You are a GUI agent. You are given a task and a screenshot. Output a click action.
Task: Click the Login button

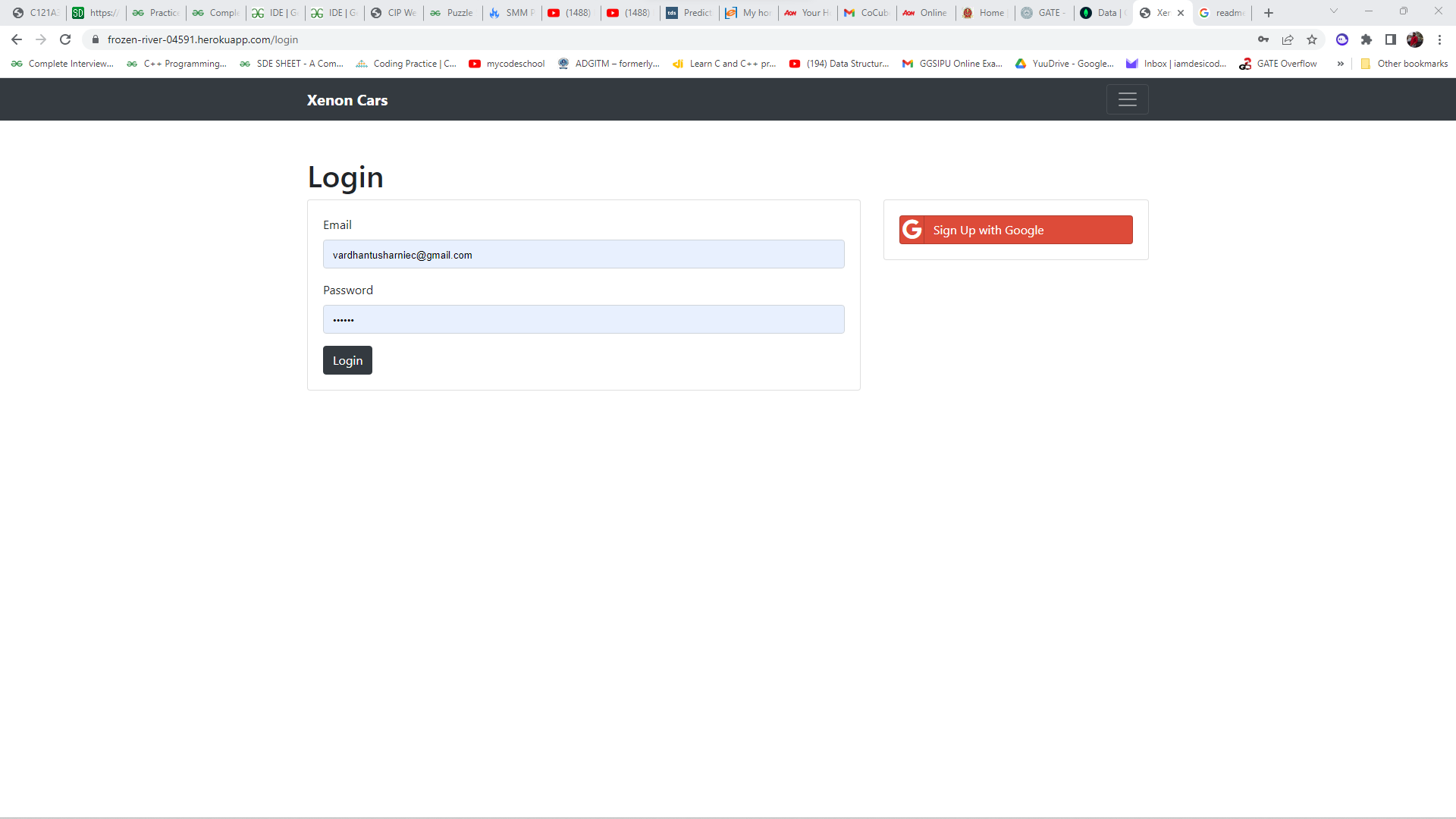click(x=347, y=360)
